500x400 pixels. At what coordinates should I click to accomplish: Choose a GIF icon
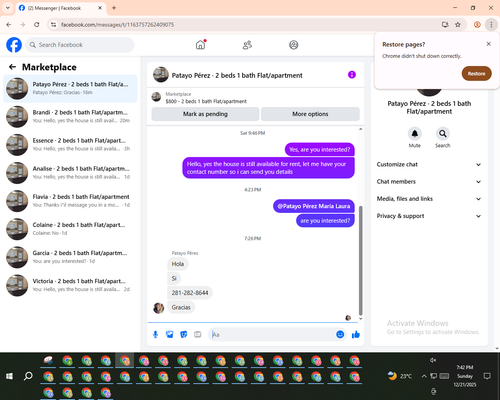point(198,334)
